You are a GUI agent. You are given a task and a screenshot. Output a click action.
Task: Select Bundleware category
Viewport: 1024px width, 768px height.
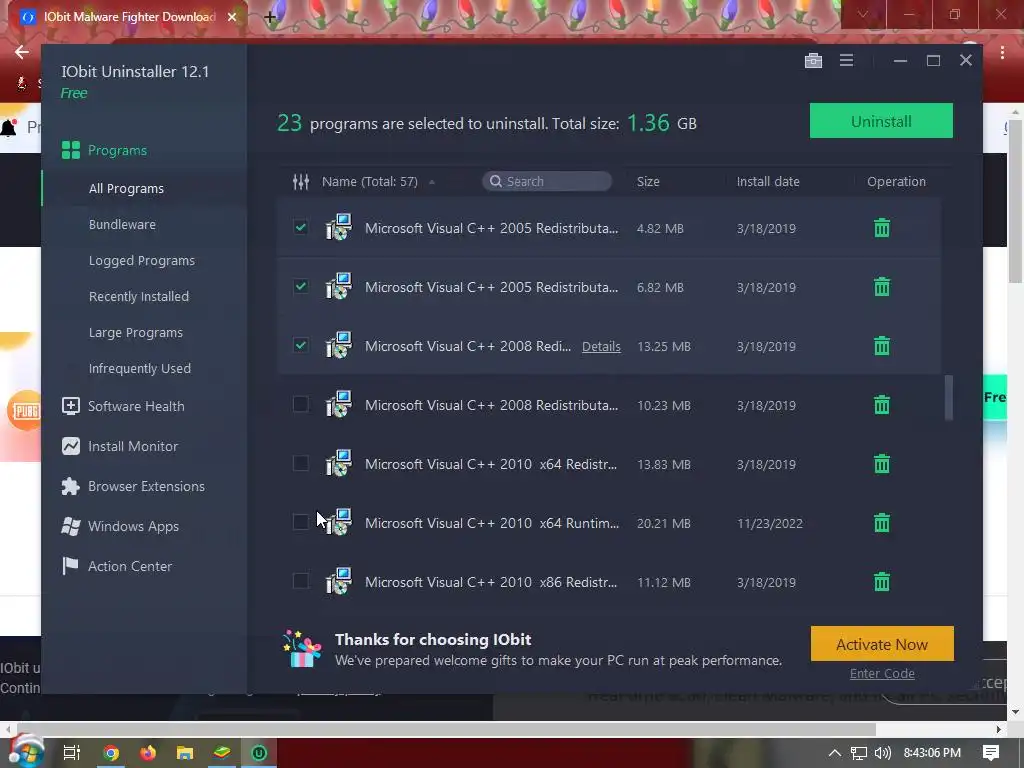122,224
